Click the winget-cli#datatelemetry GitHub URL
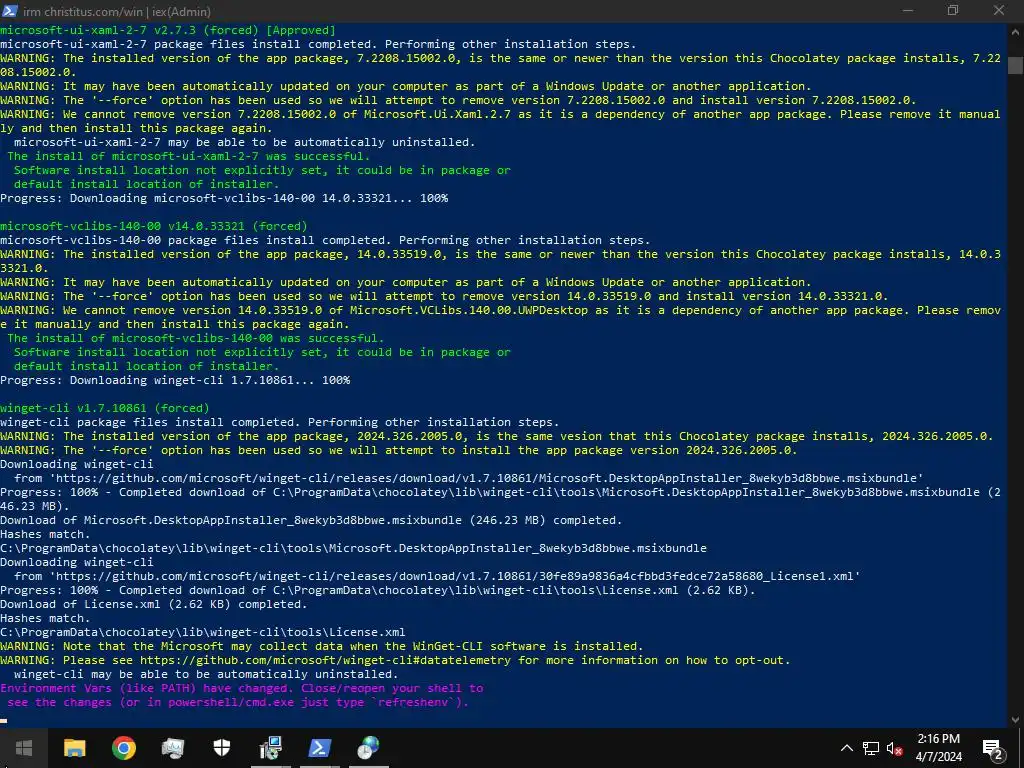Viewport: 1024px width, 768px height. [325, 660]
